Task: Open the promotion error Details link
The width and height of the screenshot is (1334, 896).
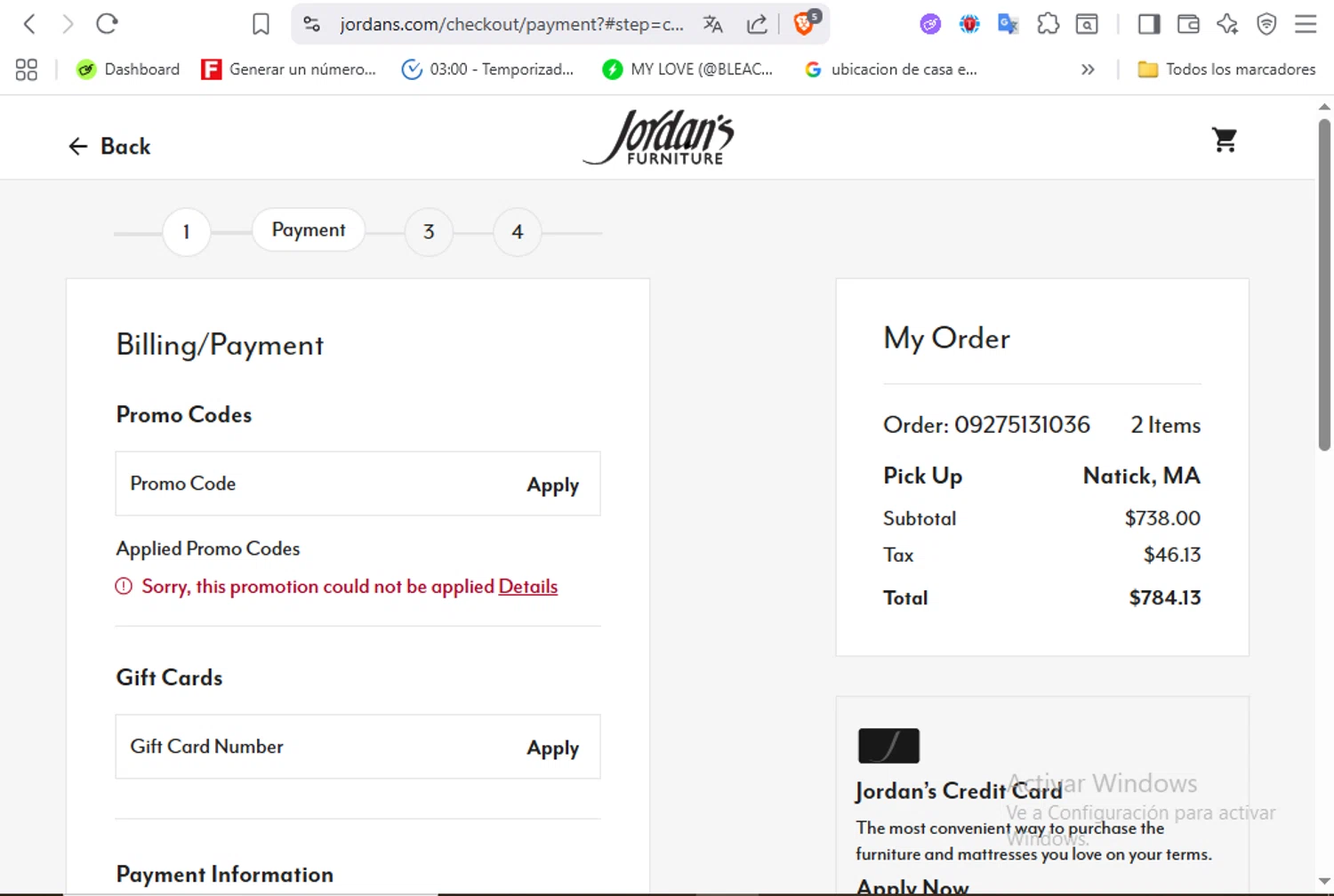Action: tap(528, 587)
